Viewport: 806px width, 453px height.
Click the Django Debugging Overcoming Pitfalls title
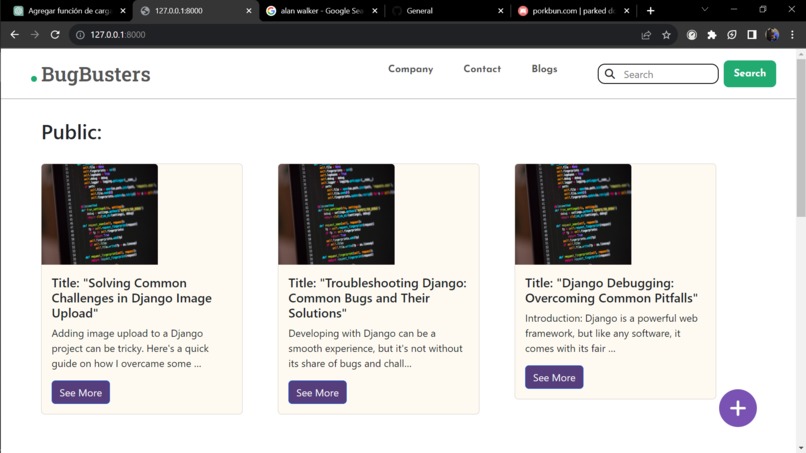click(x=611, y=291)
